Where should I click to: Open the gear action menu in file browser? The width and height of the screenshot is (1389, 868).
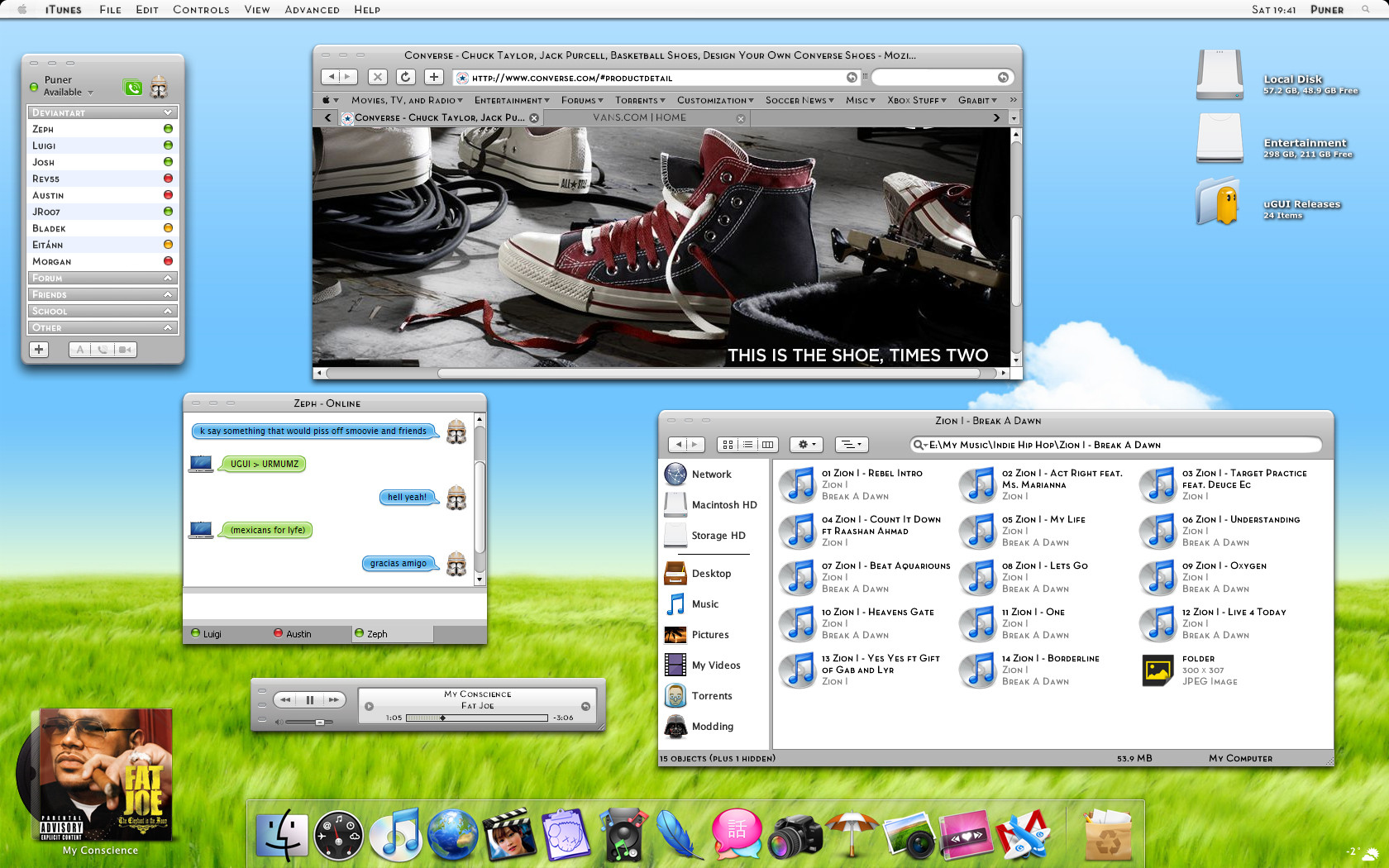coord(806,445)
